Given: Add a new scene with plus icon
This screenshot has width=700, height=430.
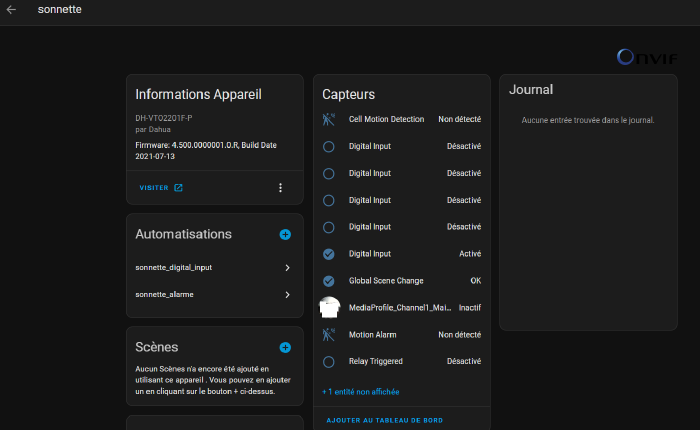Looking at the screenshot, I should tap(285, 347).
